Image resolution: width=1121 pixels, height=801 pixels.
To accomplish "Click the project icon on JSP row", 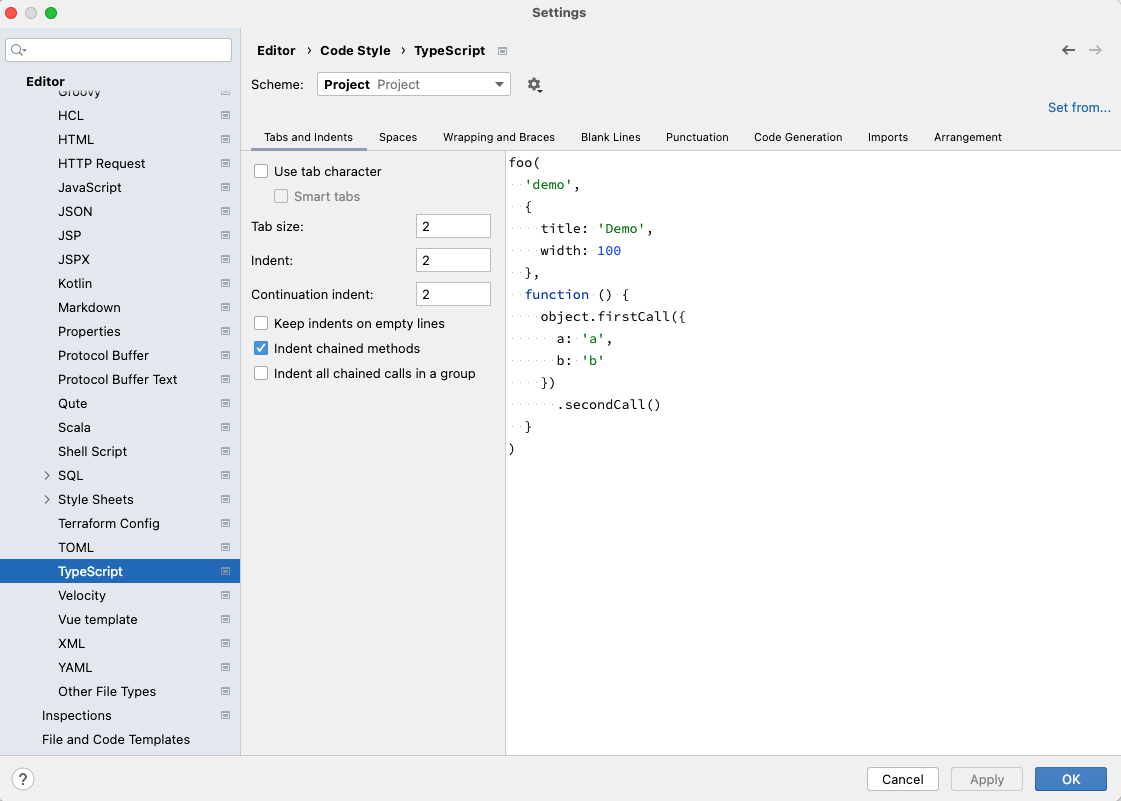I will point(225,235).
